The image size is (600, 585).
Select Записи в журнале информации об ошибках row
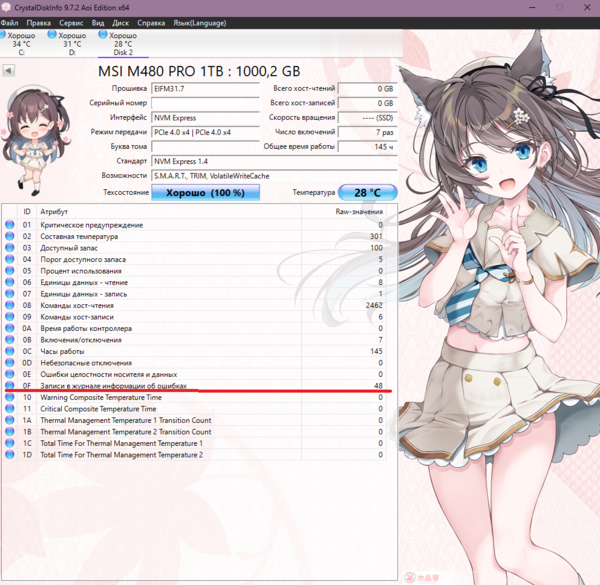(194, 386)
